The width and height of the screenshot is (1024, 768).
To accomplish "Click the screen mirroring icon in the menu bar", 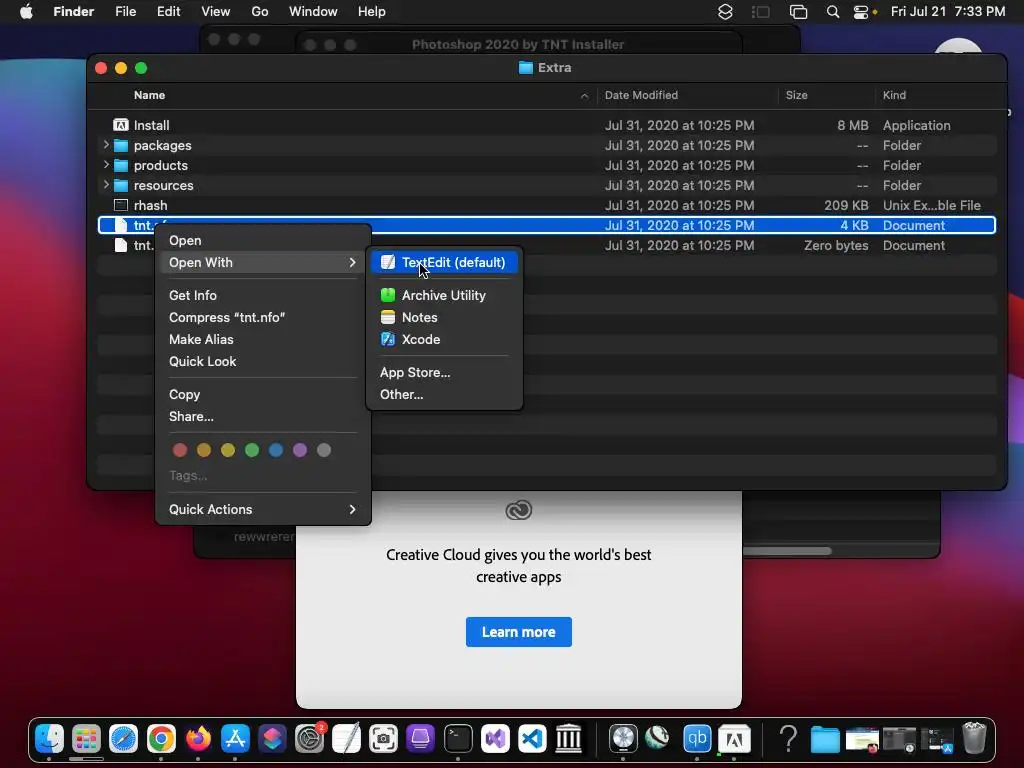I will click(798, 12).
